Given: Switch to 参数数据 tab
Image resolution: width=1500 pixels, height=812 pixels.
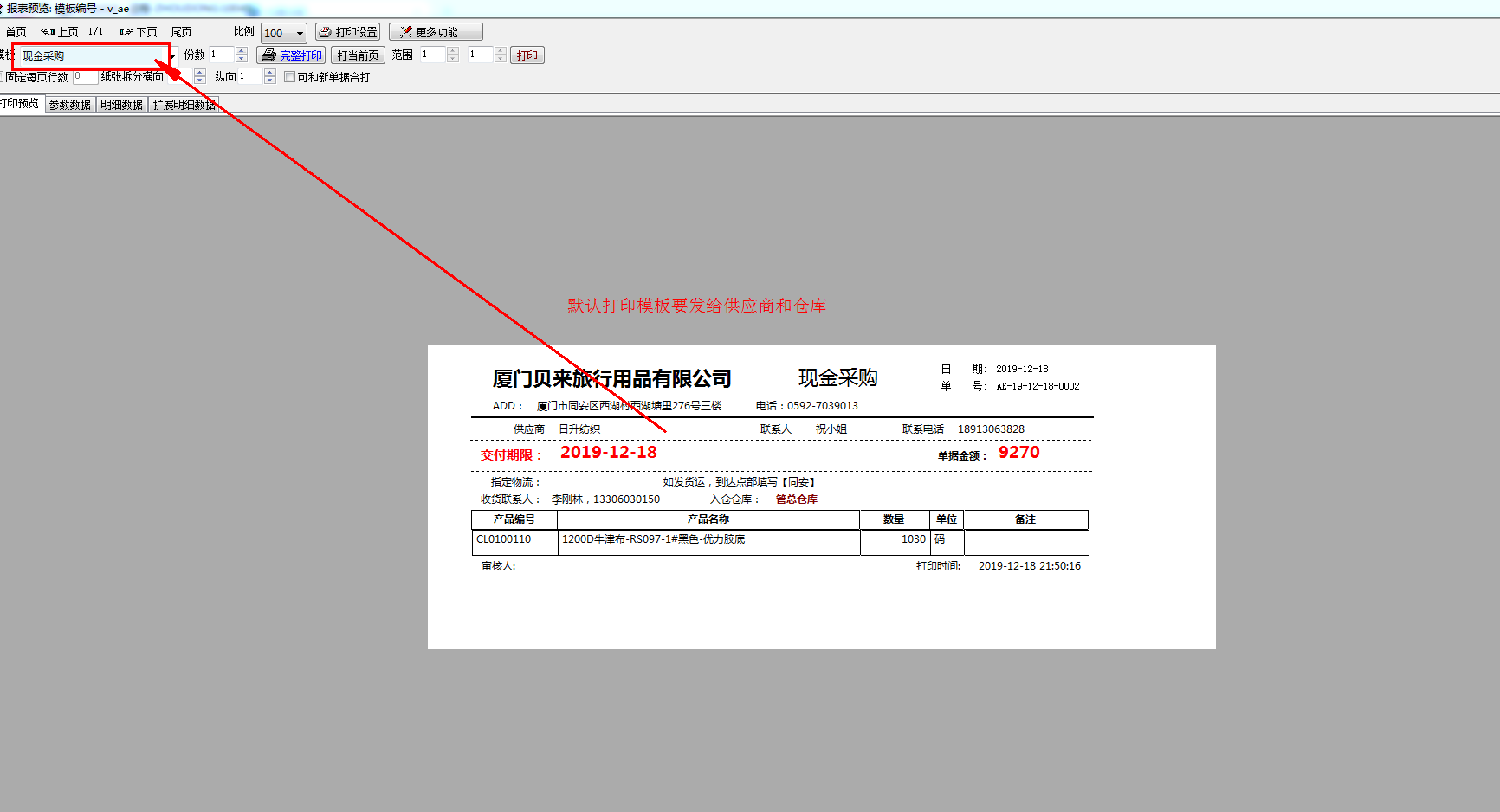Looking at the screenshot, I should [x=70, y=105].
